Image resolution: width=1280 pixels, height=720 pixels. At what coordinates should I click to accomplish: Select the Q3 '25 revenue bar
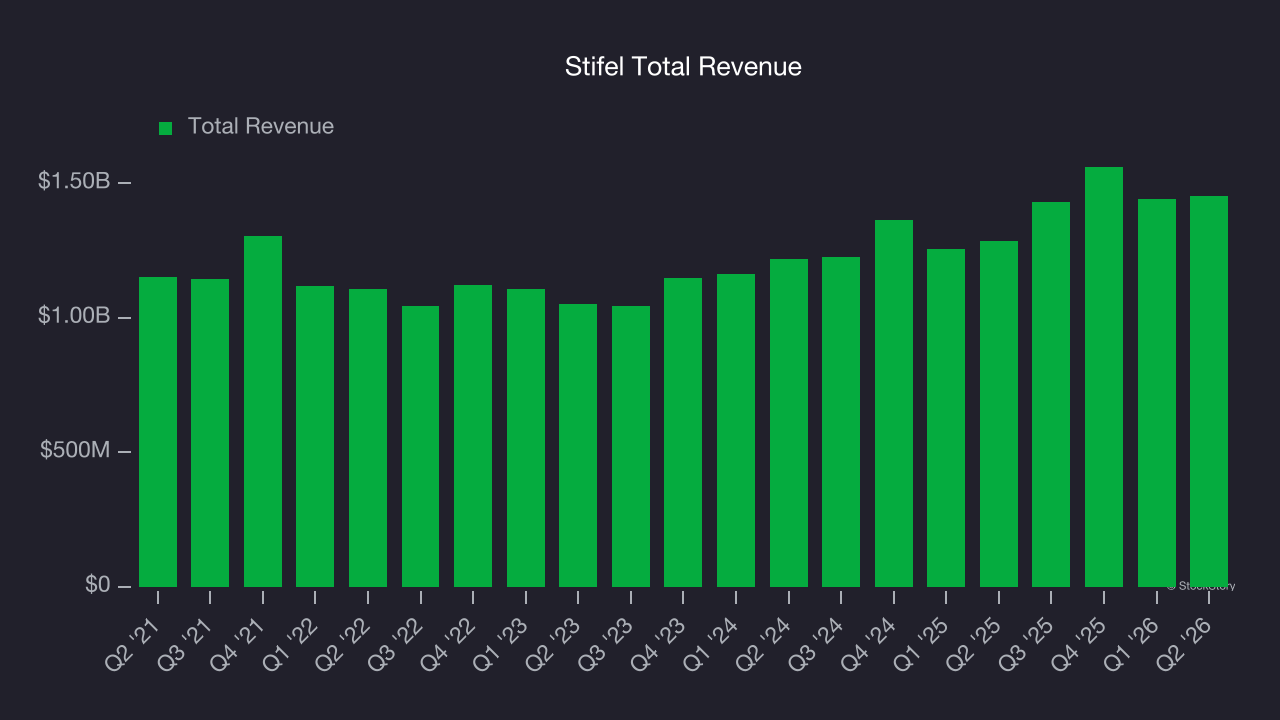point(1051,394)
